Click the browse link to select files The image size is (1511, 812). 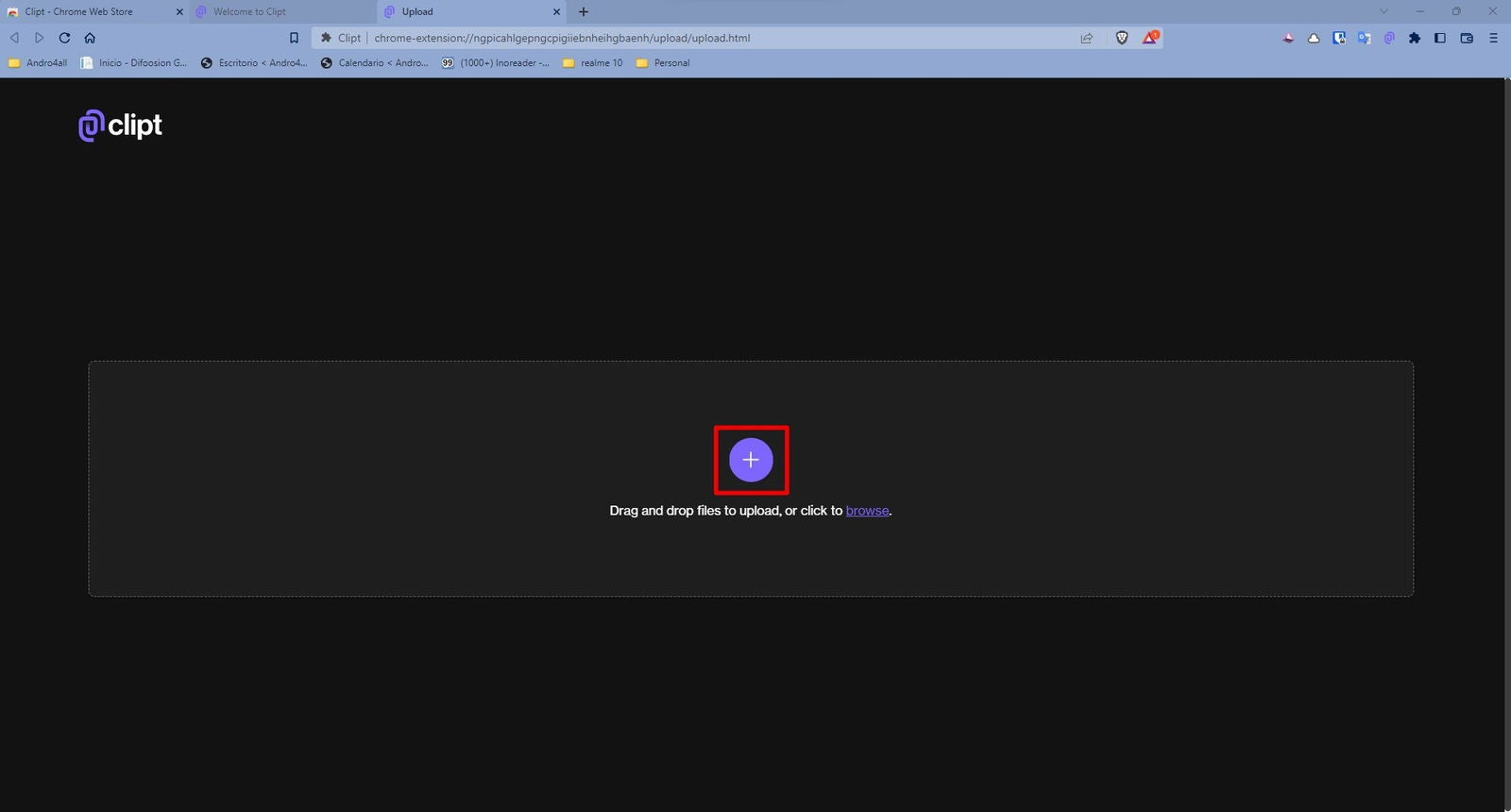click(867, 511)
